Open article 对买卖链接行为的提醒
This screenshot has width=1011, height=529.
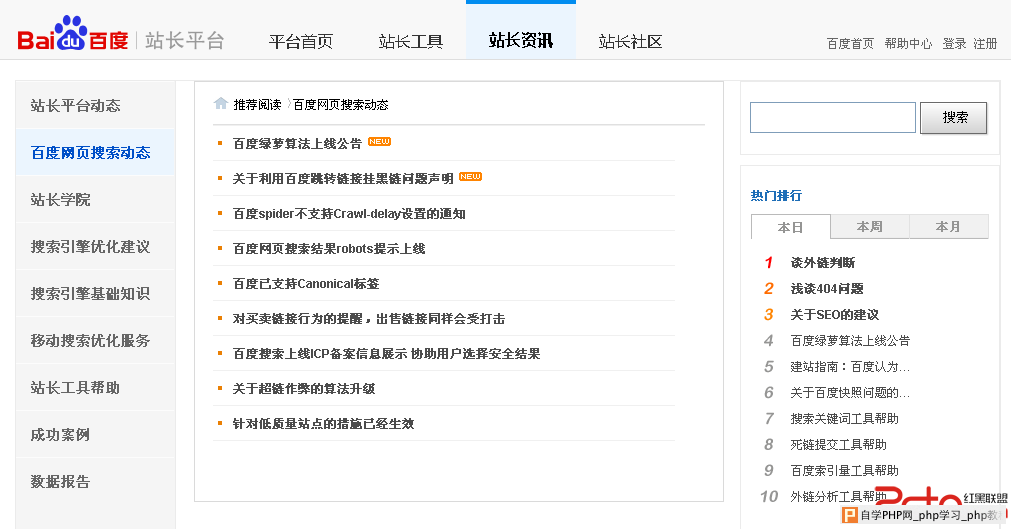click(x=369, y=318)
